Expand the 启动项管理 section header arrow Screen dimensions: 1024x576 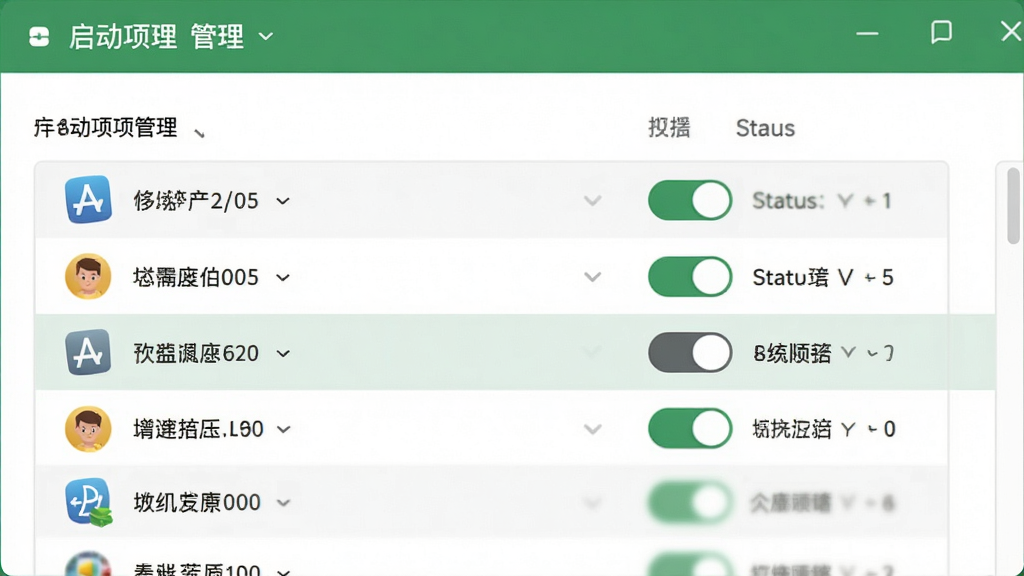click(199, 133)
